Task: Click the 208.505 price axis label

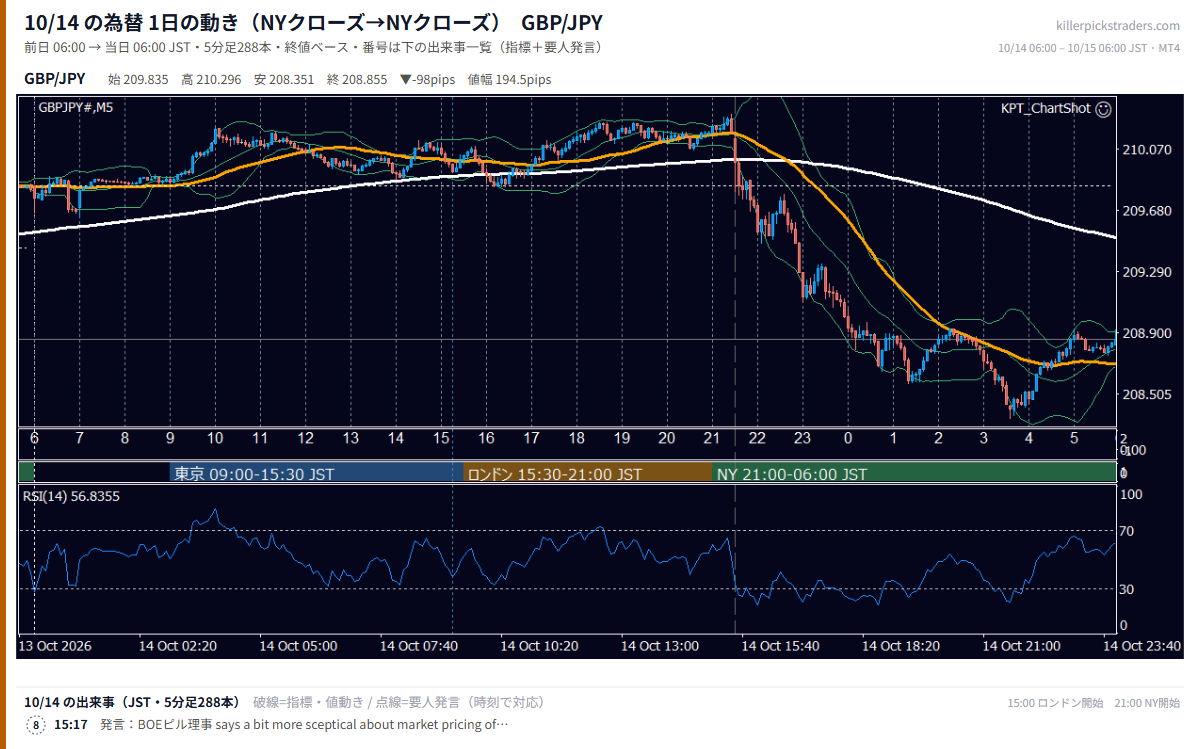Action: point(1147,395)
